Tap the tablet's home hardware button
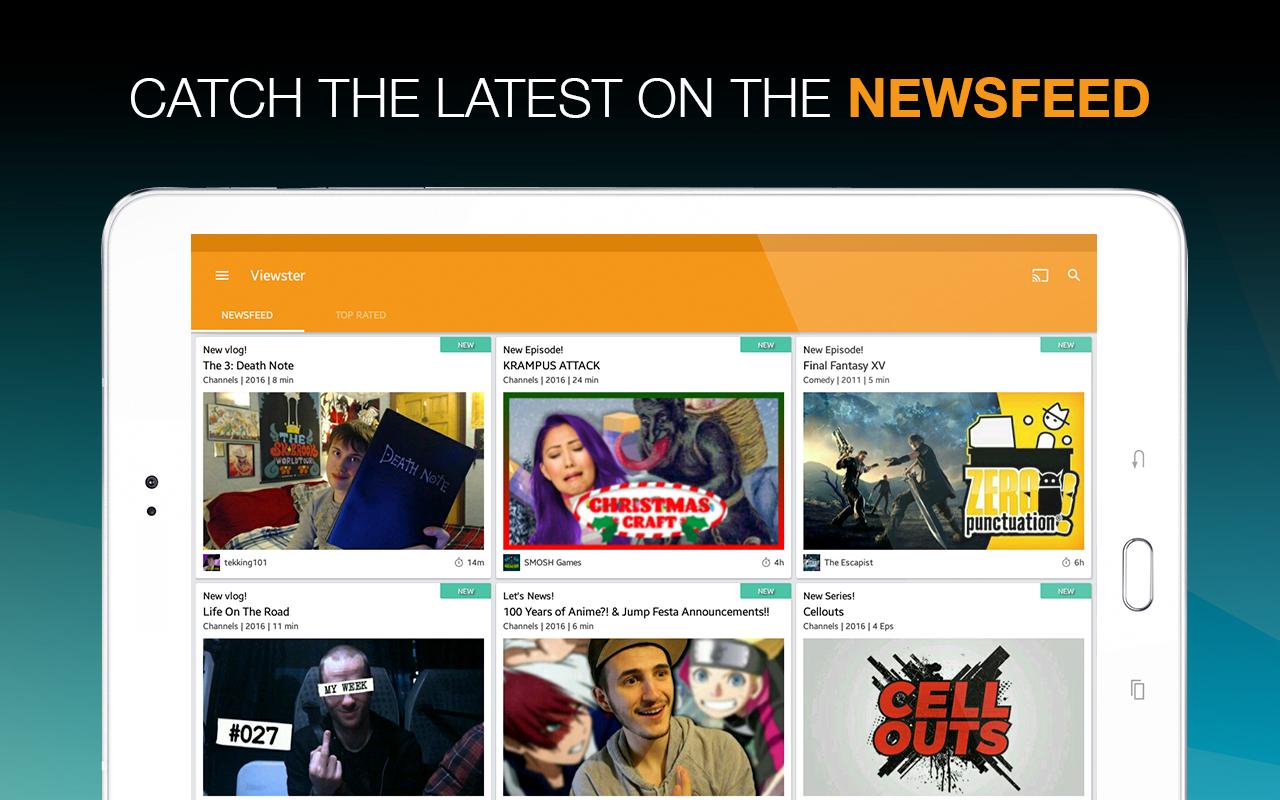Screen dimensions: 1280x800 [1138, 574]
